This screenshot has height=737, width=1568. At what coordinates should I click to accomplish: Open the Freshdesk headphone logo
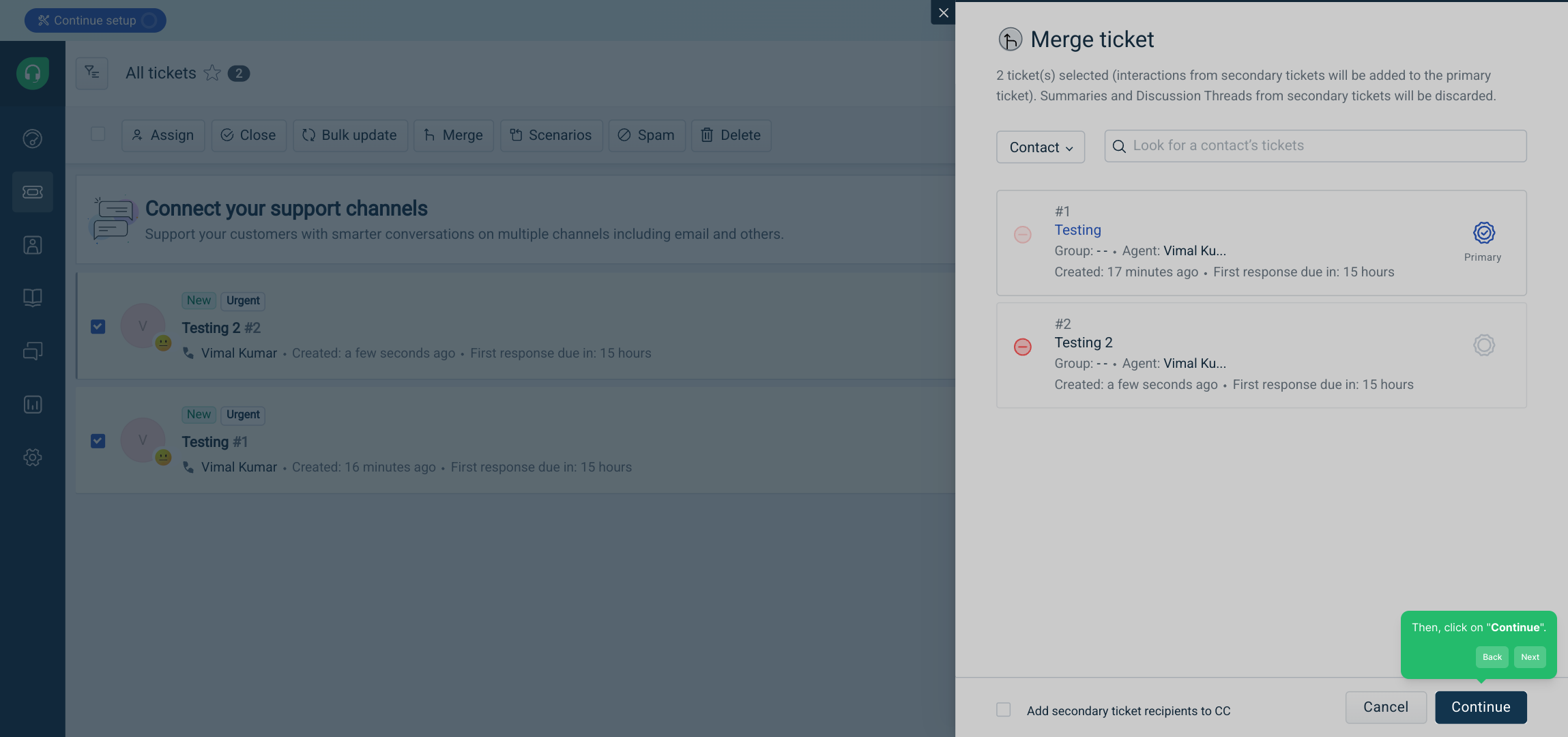tap(33, 73)
